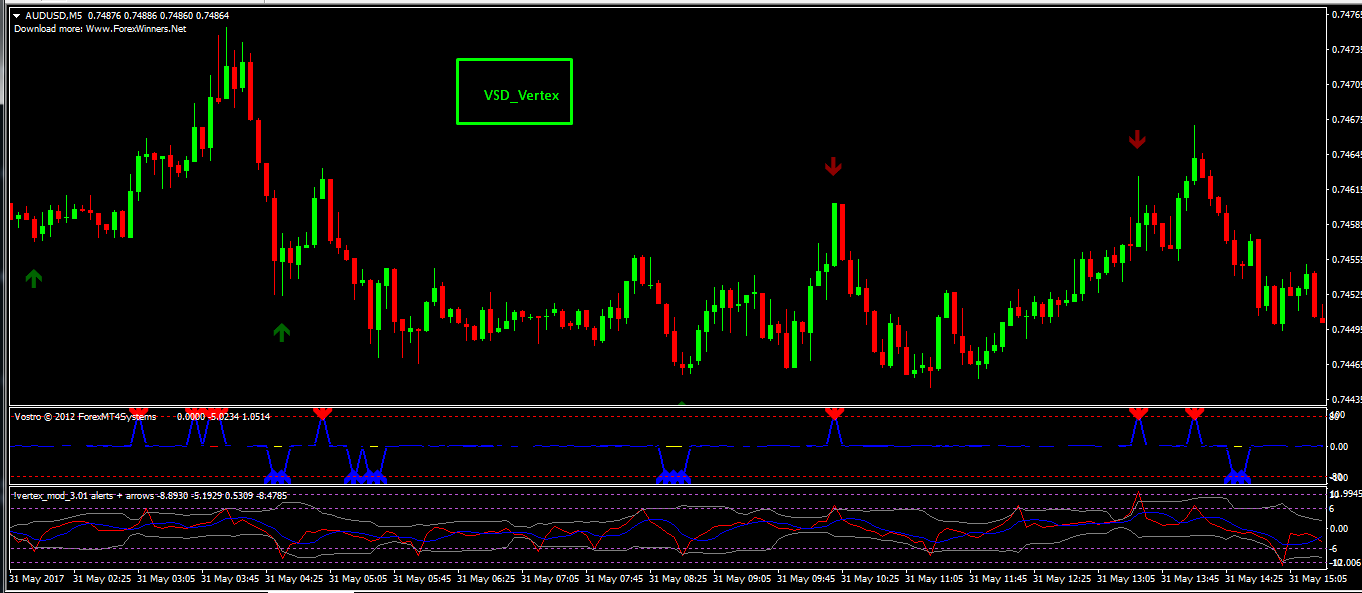This screenshot has width=1362, height=593.
Task: Click the red down arrow near 13:05
Action: point(1136,139)
